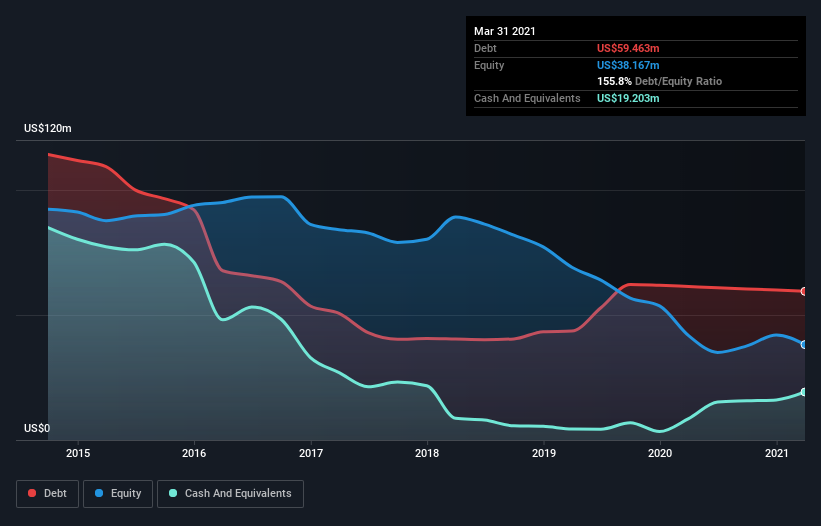Screen dimensions: 821x526
Task: Click the 2016 x-axis label
Action: (194, 453)
